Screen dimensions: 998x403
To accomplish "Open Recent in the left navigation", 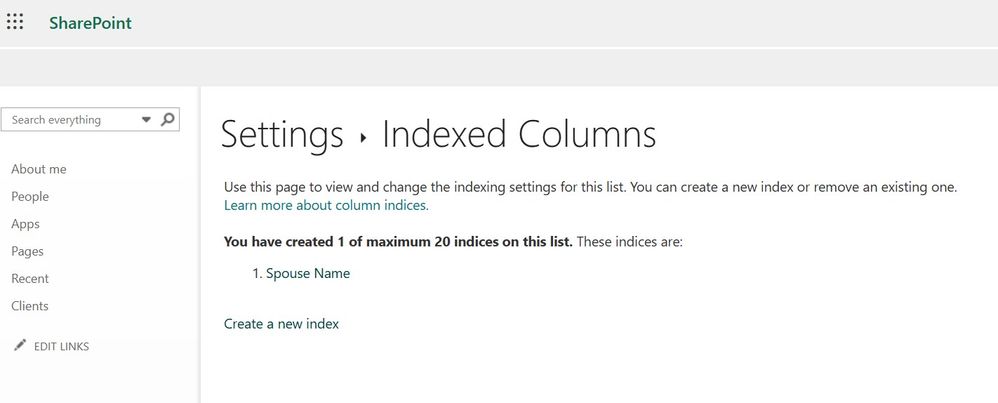I will point(30,278).
